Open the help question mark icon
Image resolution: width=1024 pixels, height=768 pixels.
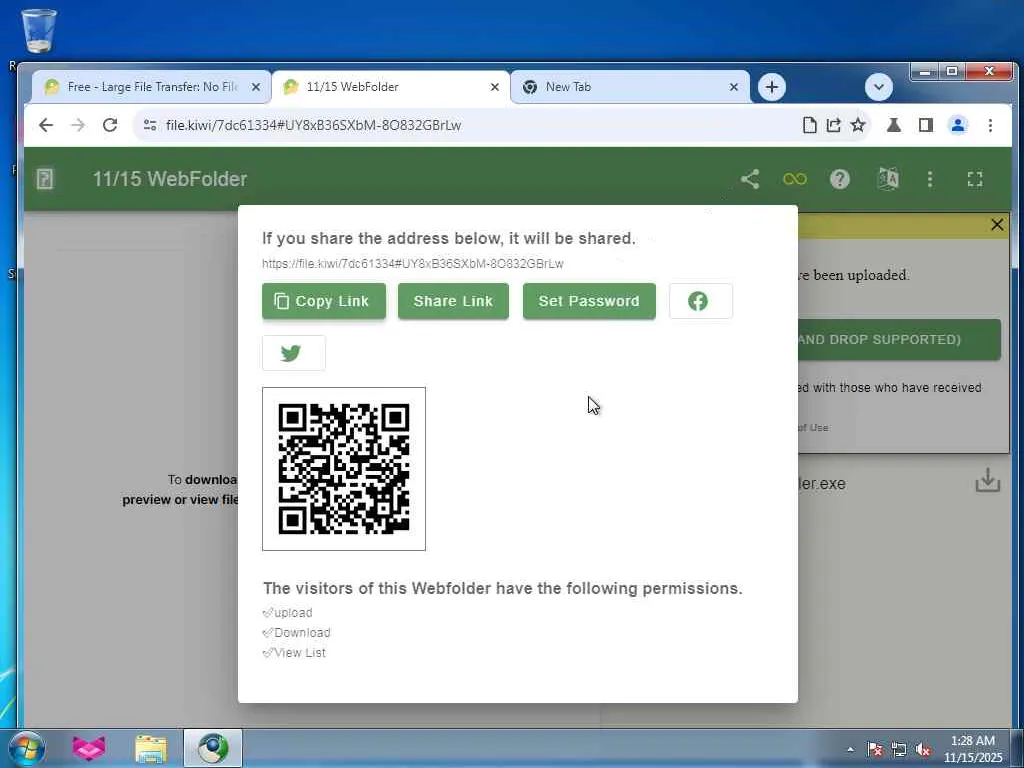click(840, 179)
